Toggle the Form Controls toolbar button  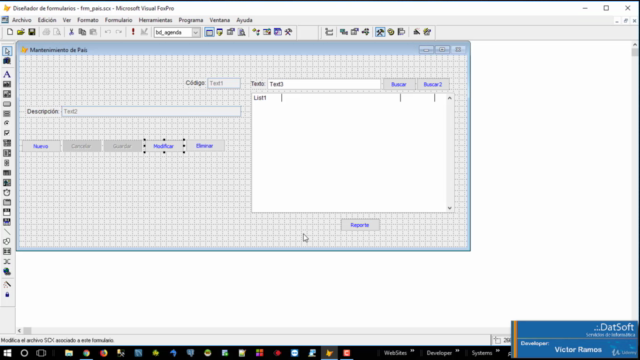[380, 32]
